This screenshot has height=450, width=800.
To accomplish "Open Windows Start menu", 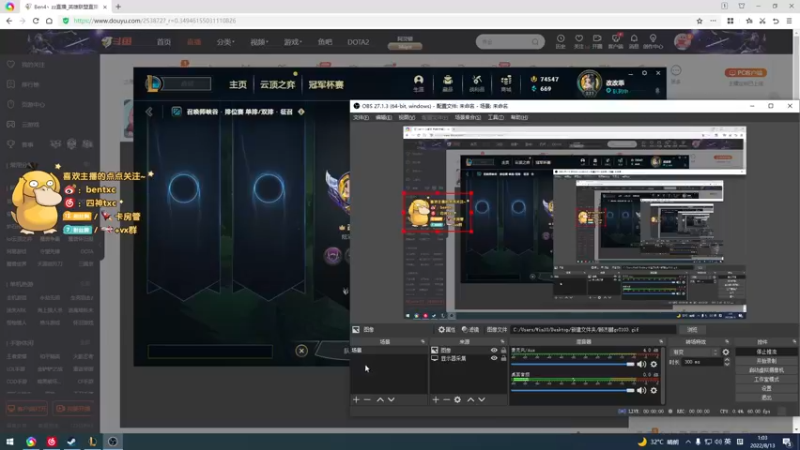I will [x=10, y=441].
